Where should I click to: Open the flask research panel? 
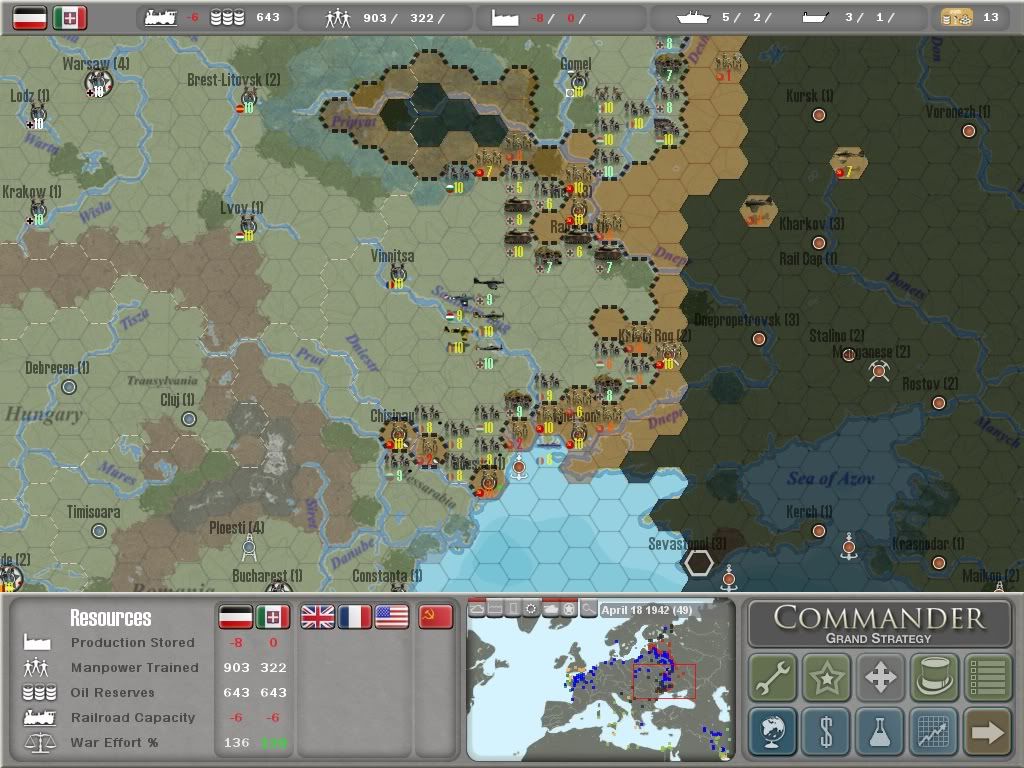[880, 731]
